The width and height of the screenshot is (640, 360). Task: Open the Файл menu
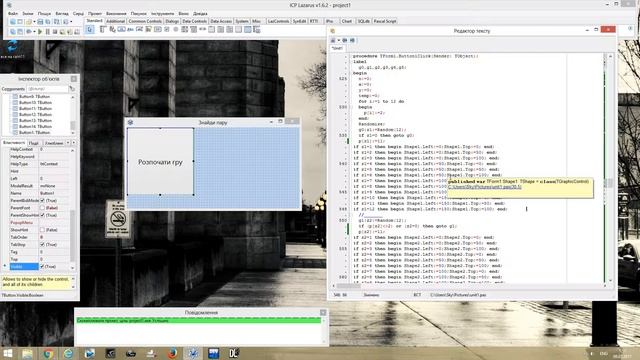(x=13, y=13)
